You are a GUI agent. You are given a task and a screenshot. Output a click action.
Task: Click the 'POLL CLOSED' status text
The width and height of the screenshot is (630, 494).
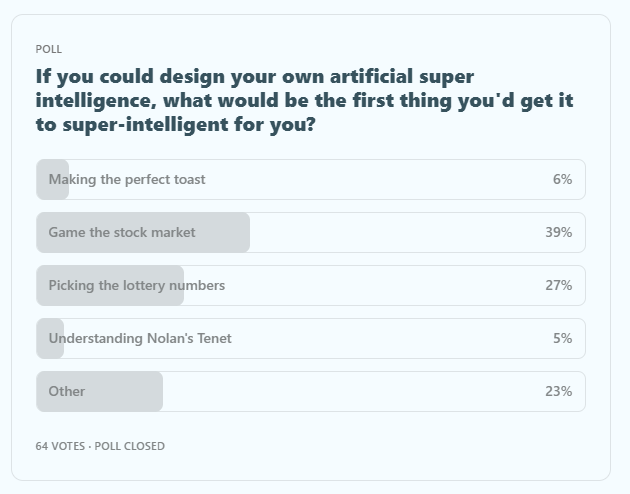coord(130,446)
